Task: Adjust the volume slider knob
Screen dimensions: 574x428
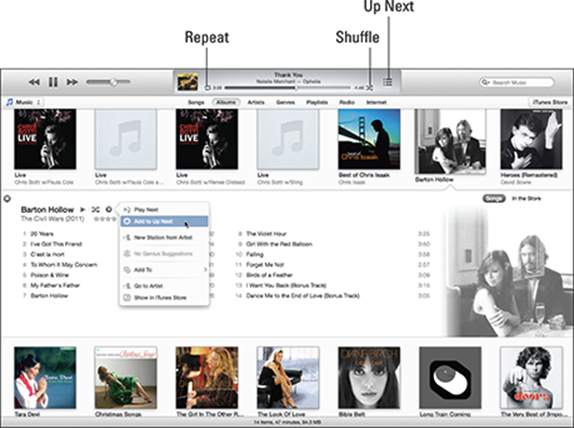Action: 114,82
